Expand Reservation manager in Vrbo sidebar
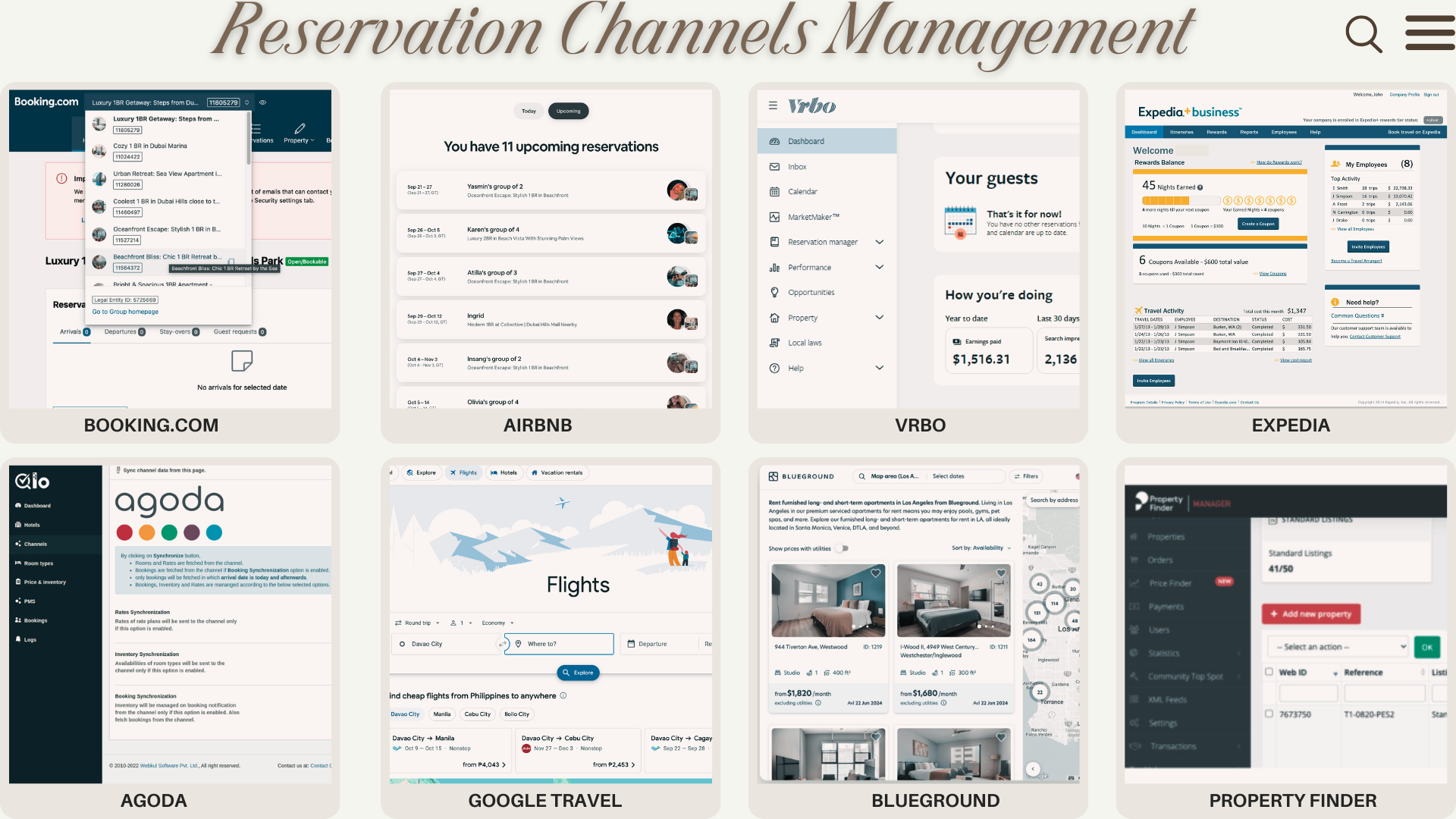The image size is (1456, 819). click(x=880, y=242)
